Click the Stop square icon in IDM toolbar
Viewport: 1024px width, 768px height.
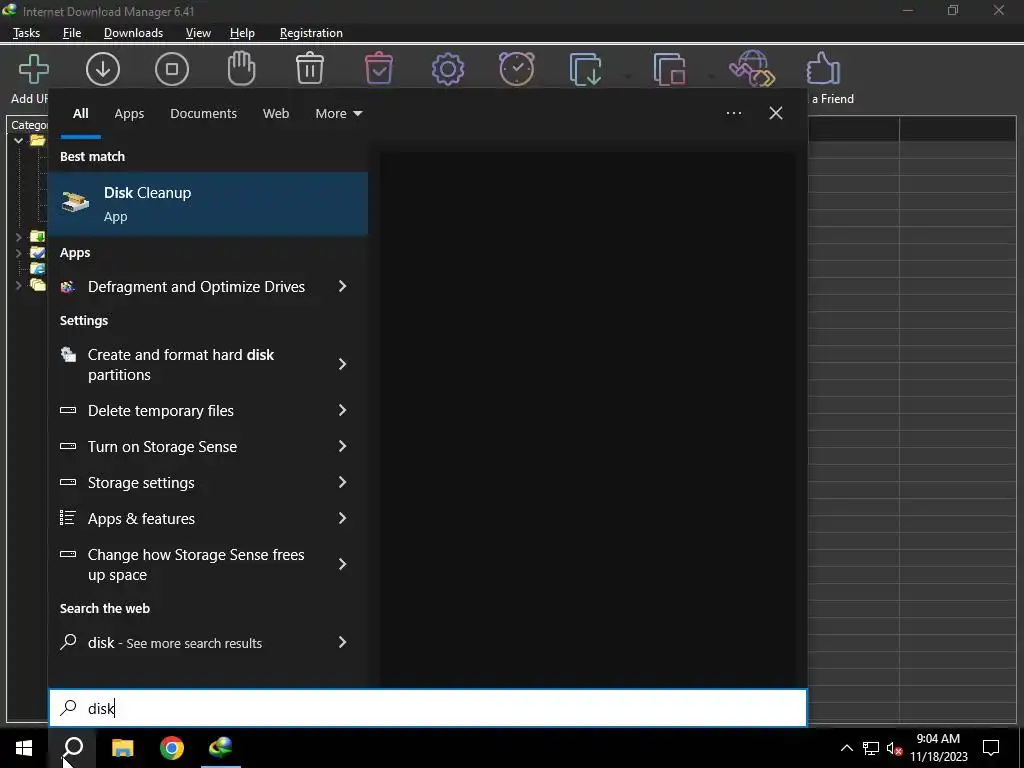click(172, 69)
